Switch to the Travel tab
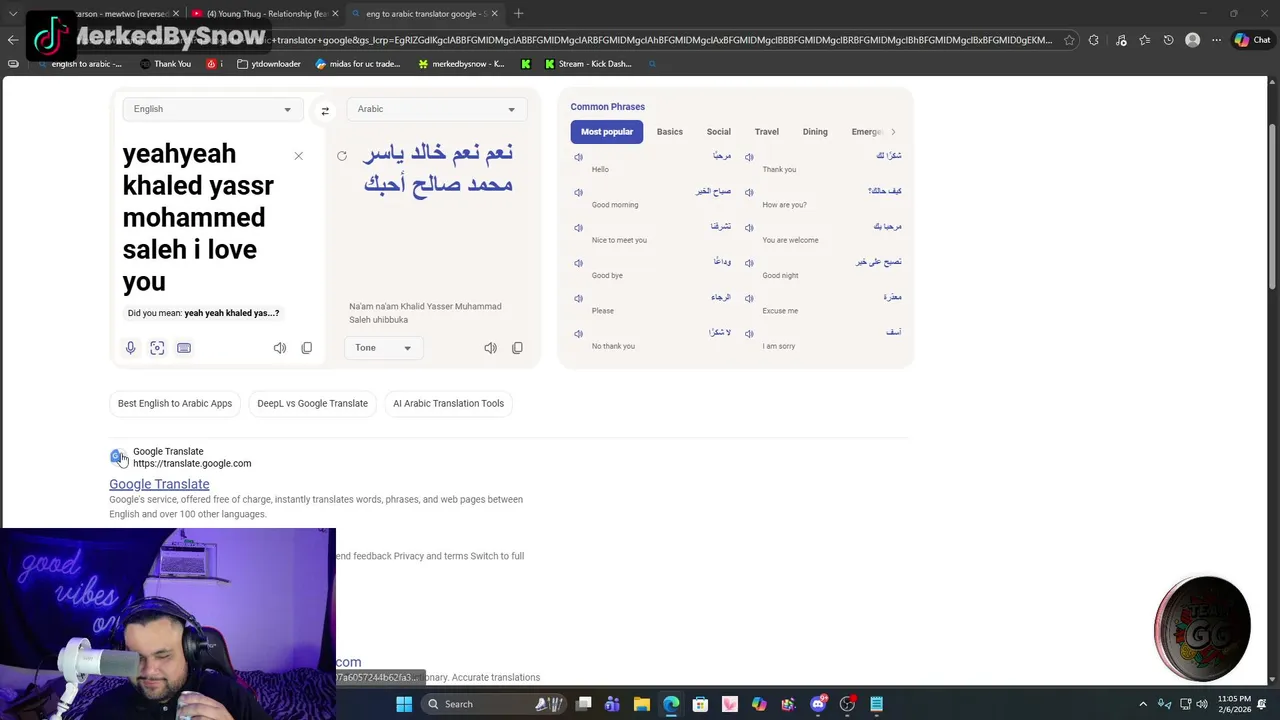 (x=767, y=132)
